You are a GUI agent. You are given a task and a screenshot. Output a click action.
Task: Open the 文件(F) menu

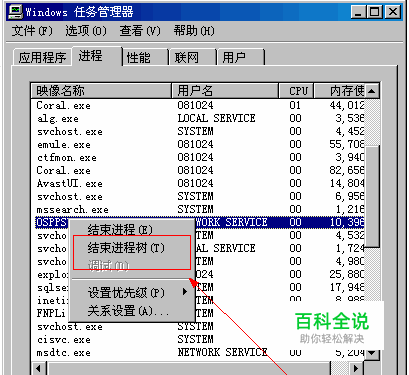[x=32, y=31]
